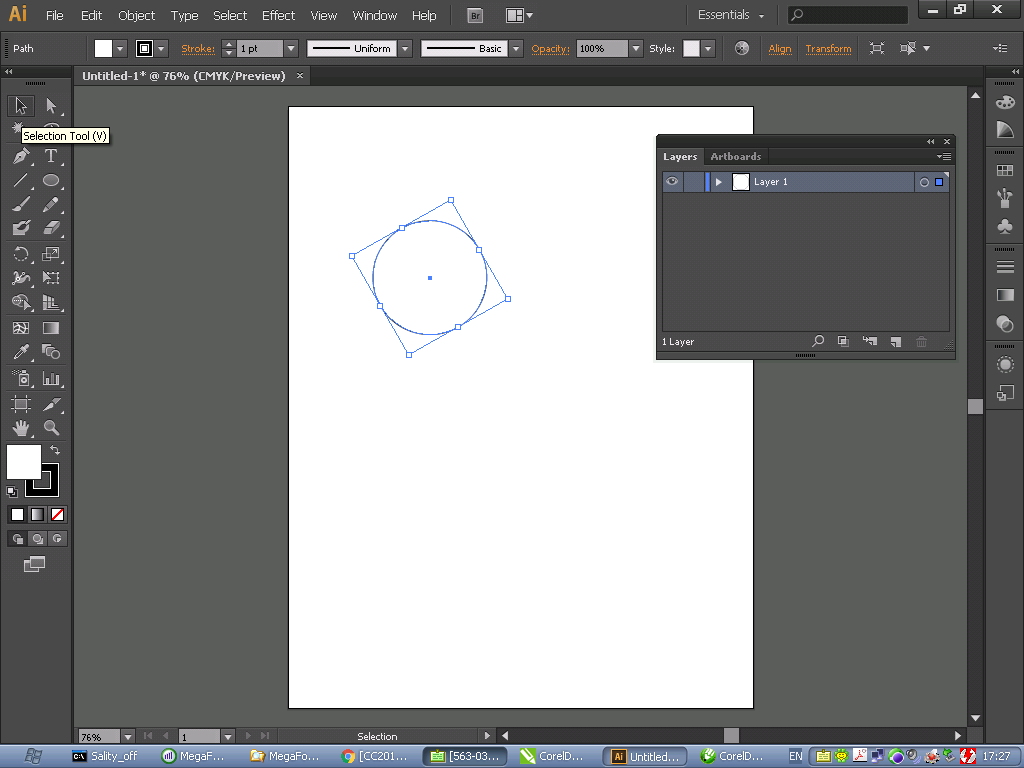Select the Scale tool
1024x768 pixels.
pos(51,253)
